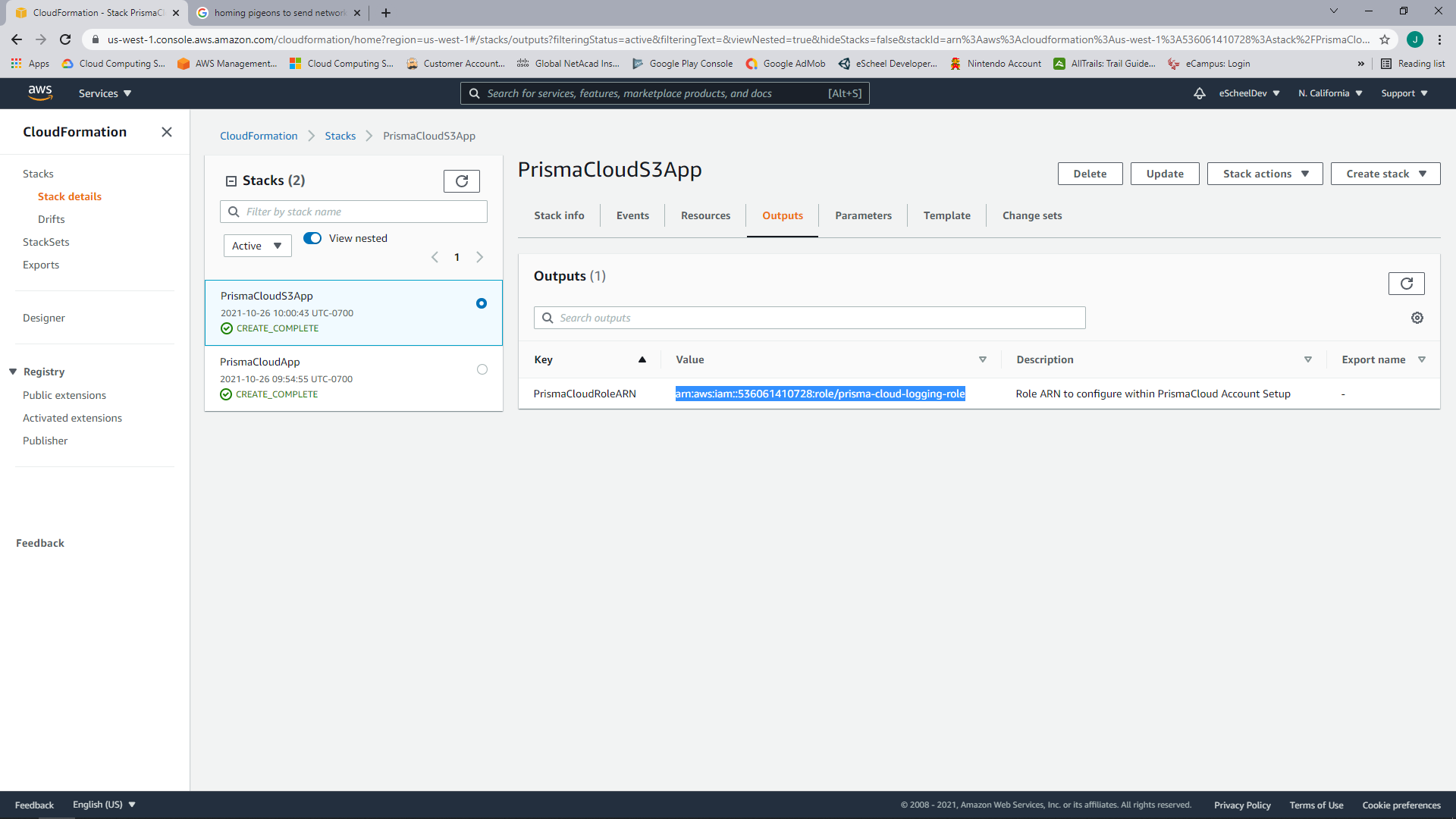The width and height of the screenshot is (1456, 819).
Task: Open the Active filter dropdown
Action: coord(257,246)
